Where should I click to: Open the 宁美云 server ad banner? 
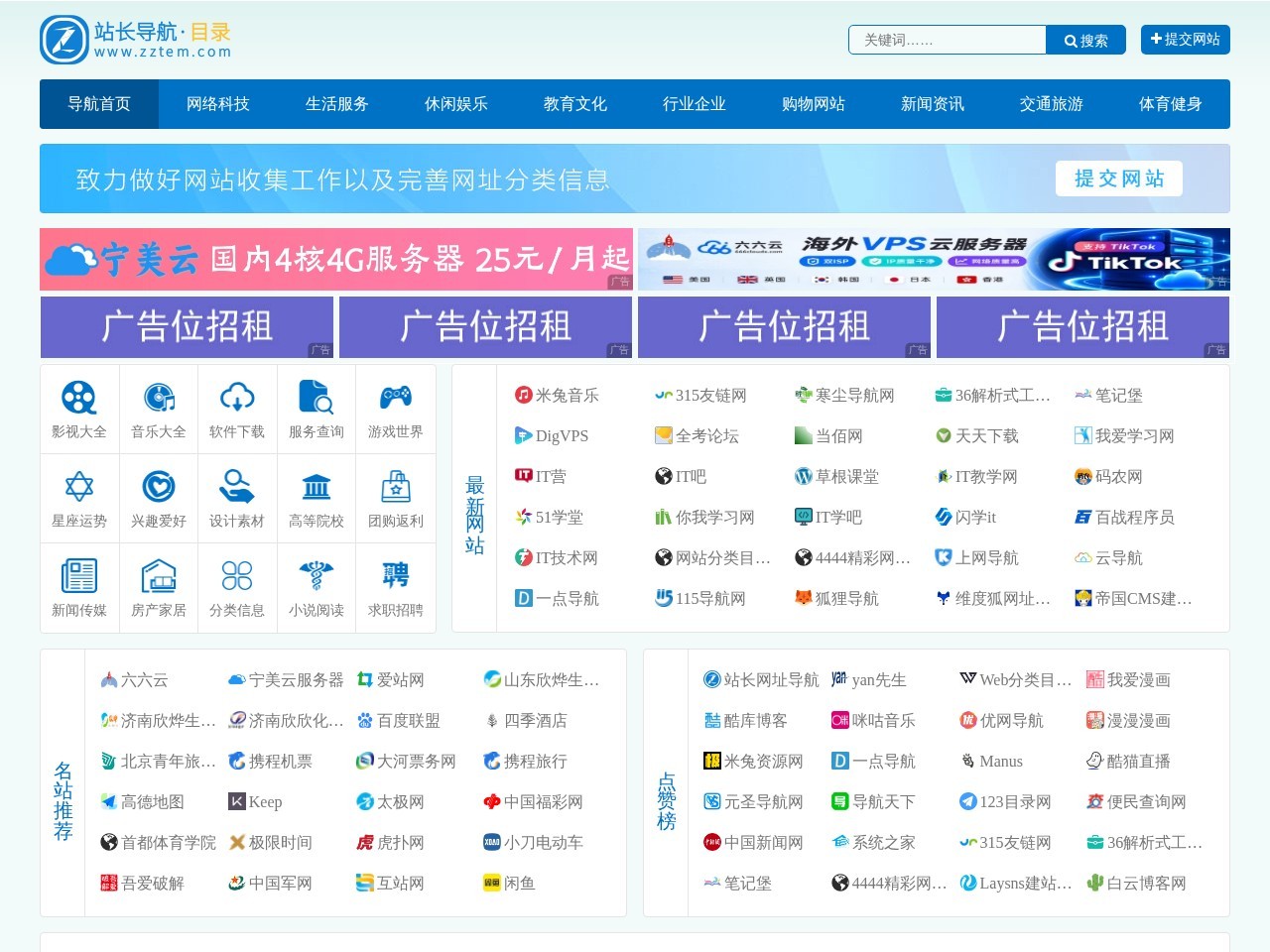coord(336,259)
